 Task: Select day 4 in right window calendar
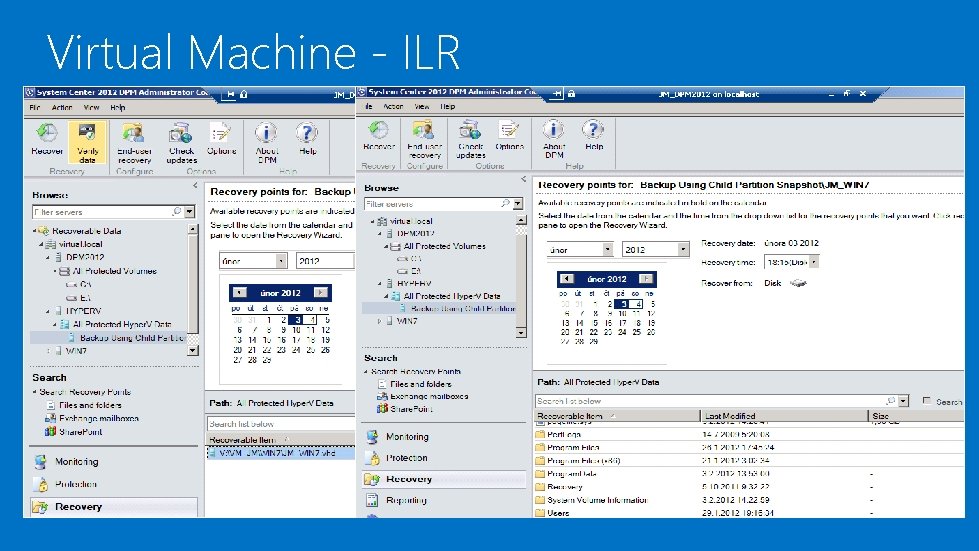click(x=637, y=304)
